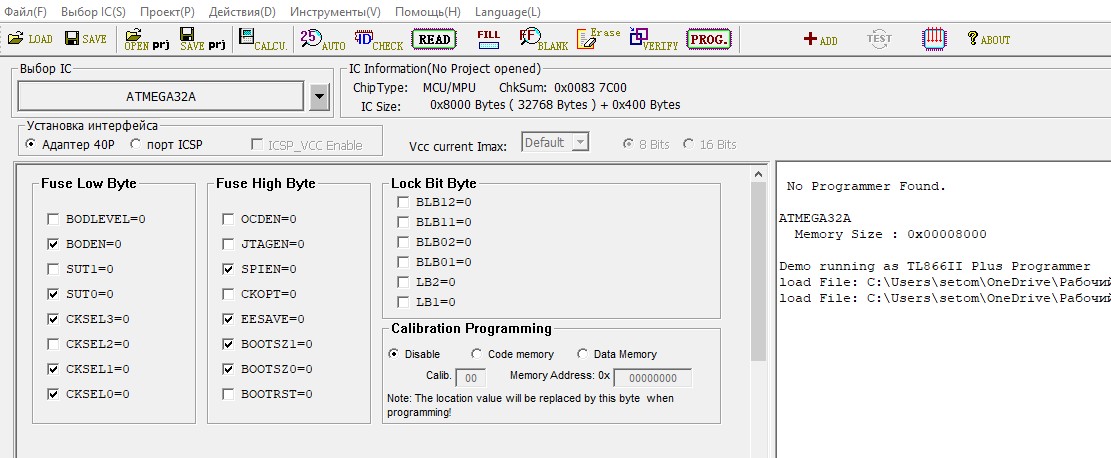1111x458 pixels.
Task: Click the LOAD file toolbar icon
Action: point(30,39)
